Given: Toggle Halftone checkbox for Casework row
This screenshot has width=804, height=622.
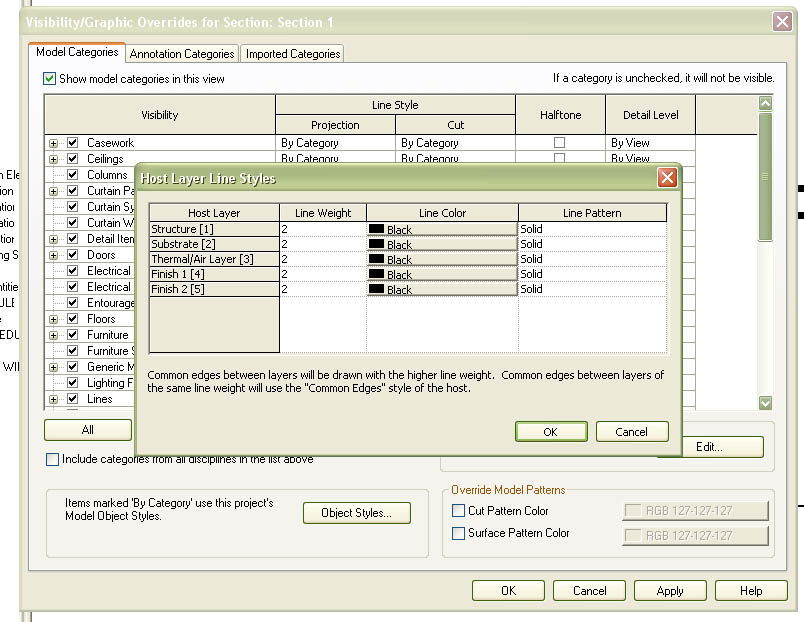Looking at the screenshot, I should 559,143.
